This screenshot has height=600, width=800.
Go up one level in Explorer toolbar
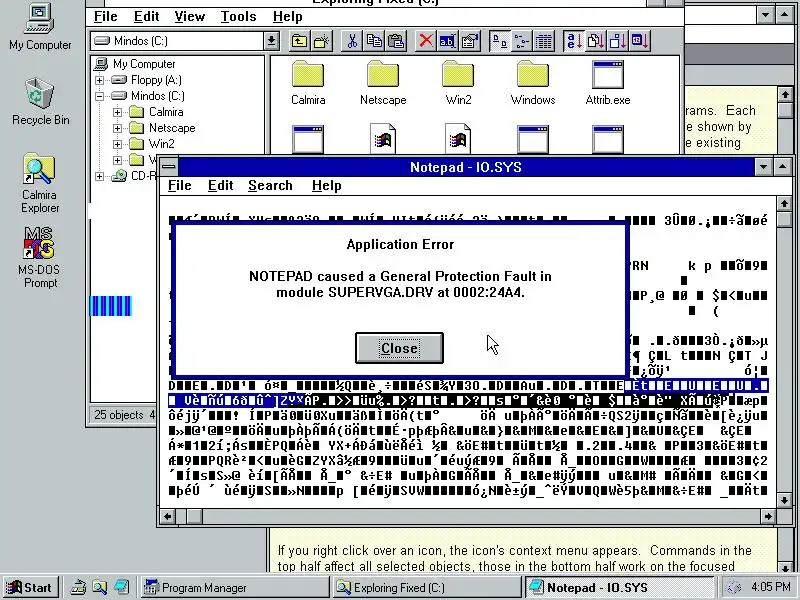click(x=299, y=41)
